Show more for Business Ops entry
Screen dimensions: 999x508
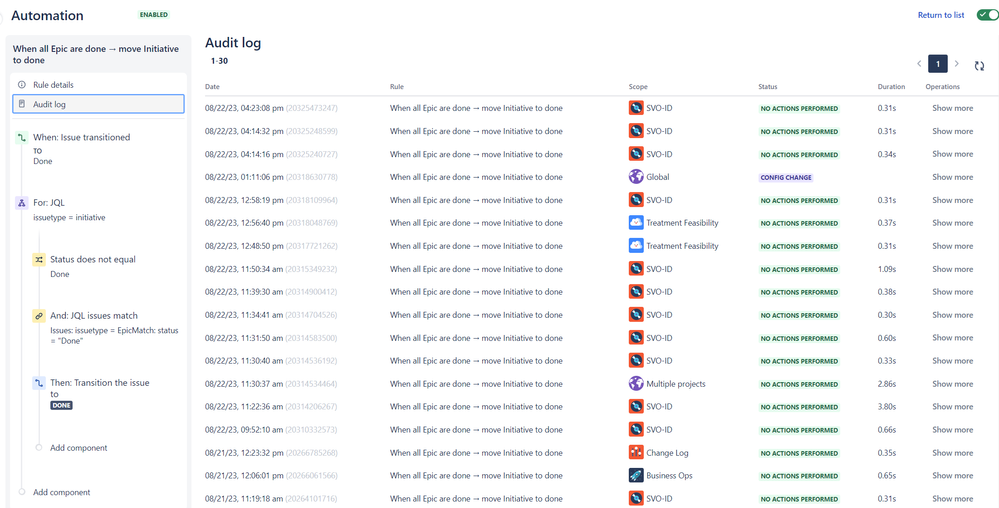tap(952, 475)
